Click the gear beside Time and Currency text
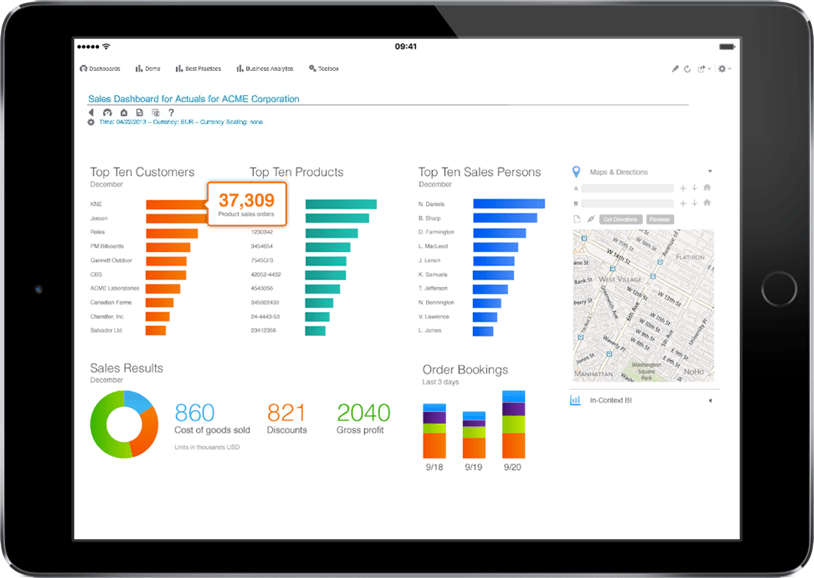The height and width of the screenshot is (578, 814). pos(91,122)
